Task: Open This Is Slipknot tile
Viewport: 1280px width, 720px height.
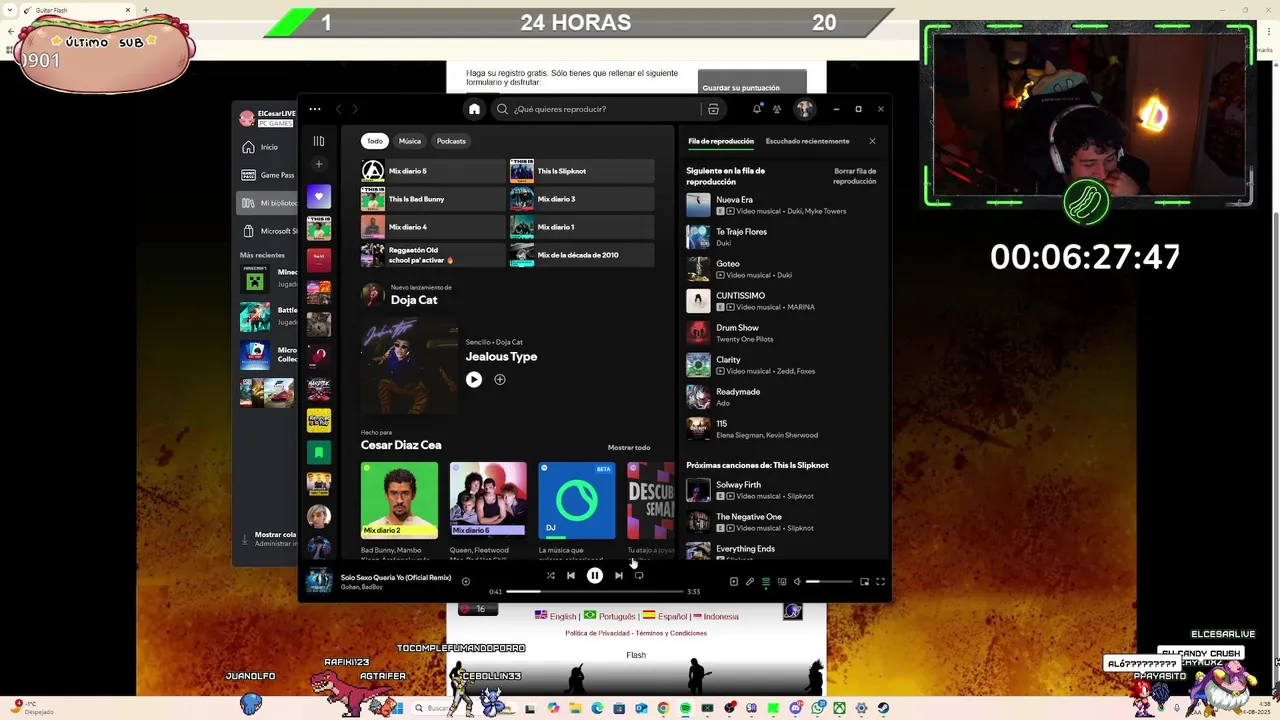Action: (582, 171)
